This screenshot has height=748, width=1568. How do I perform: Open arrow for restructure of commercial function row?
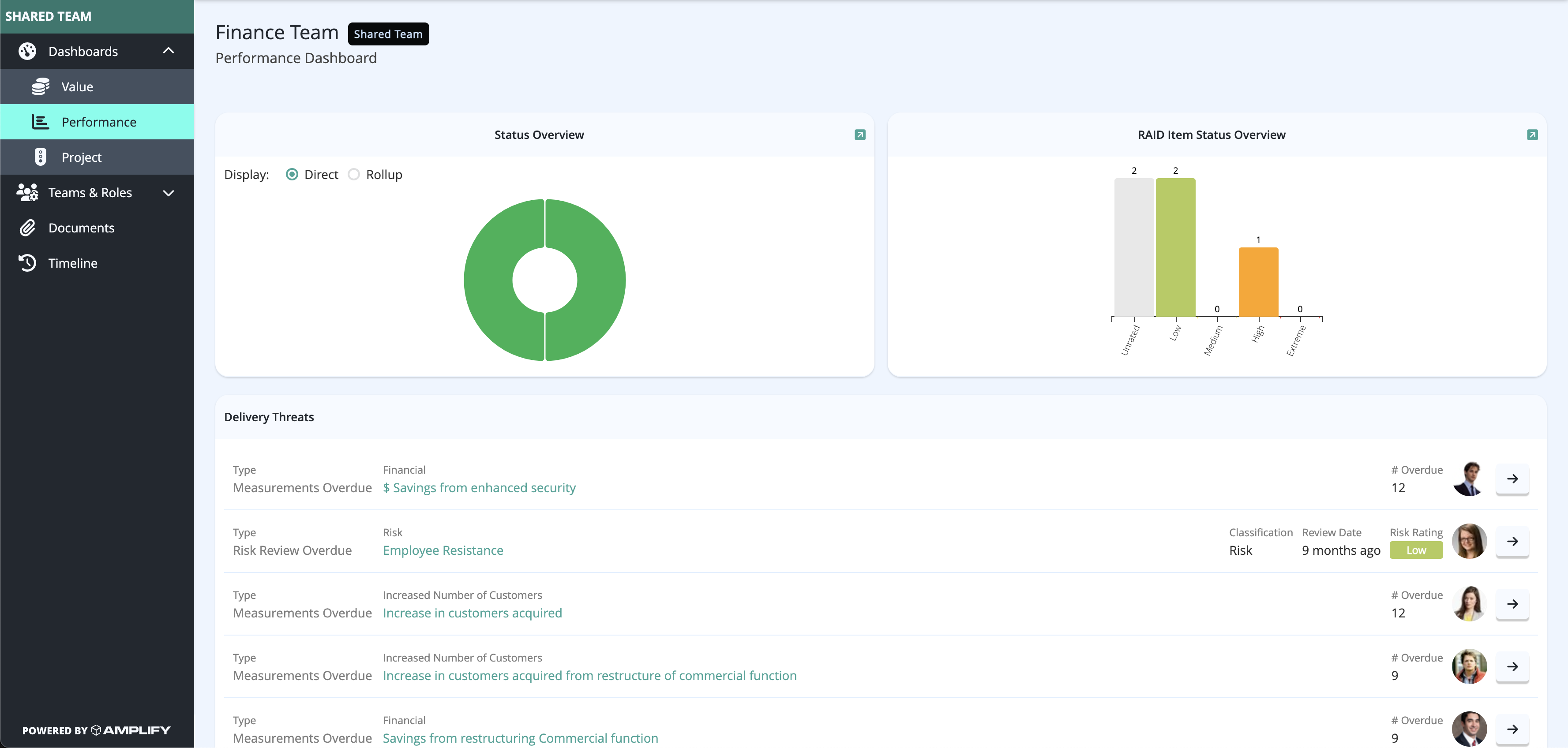coord(1512,667)
